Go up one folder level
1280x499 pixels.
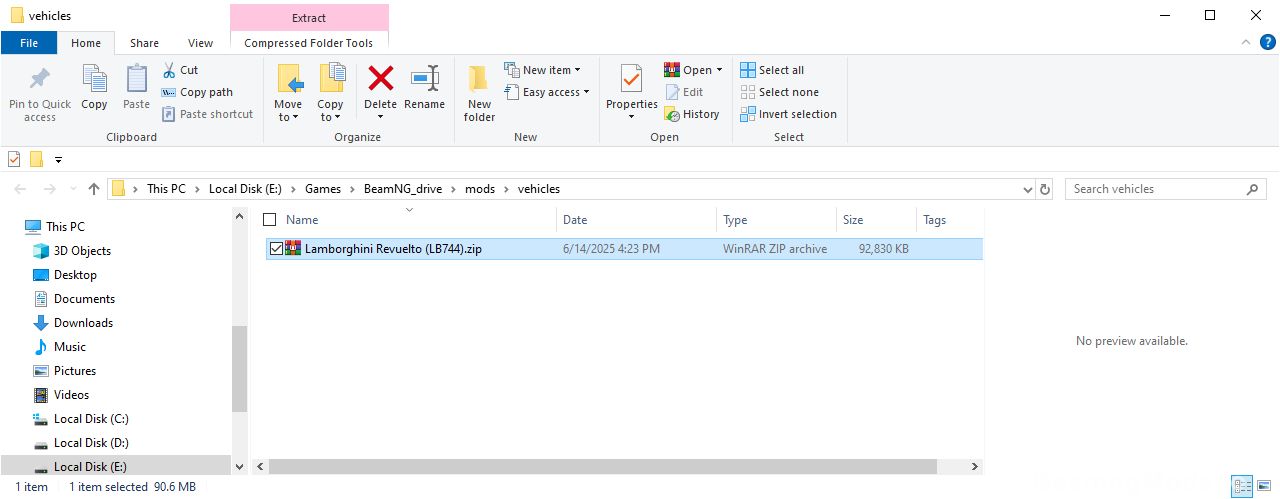[x=94, y=189]
